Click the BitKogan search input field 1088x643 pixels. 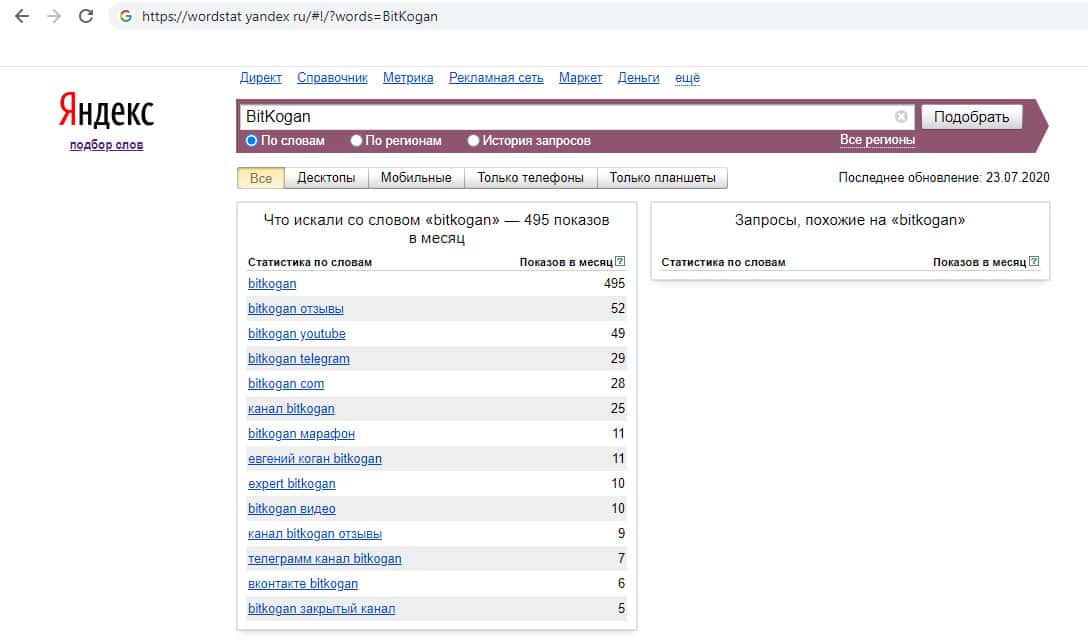pos(565,116)
